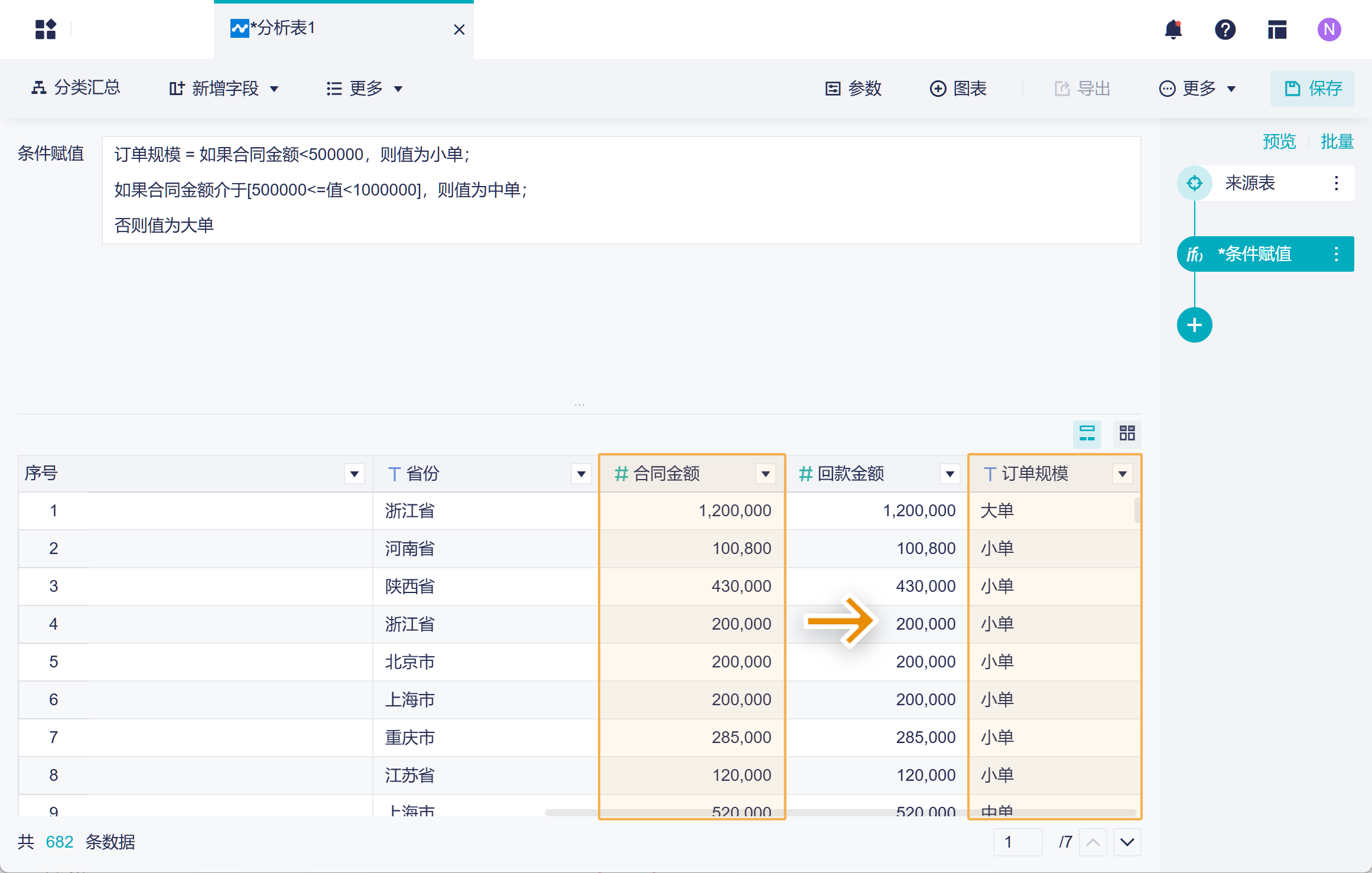
Task: Open the 条件赋值 step options menu
Action: [x=1336, y=254]
